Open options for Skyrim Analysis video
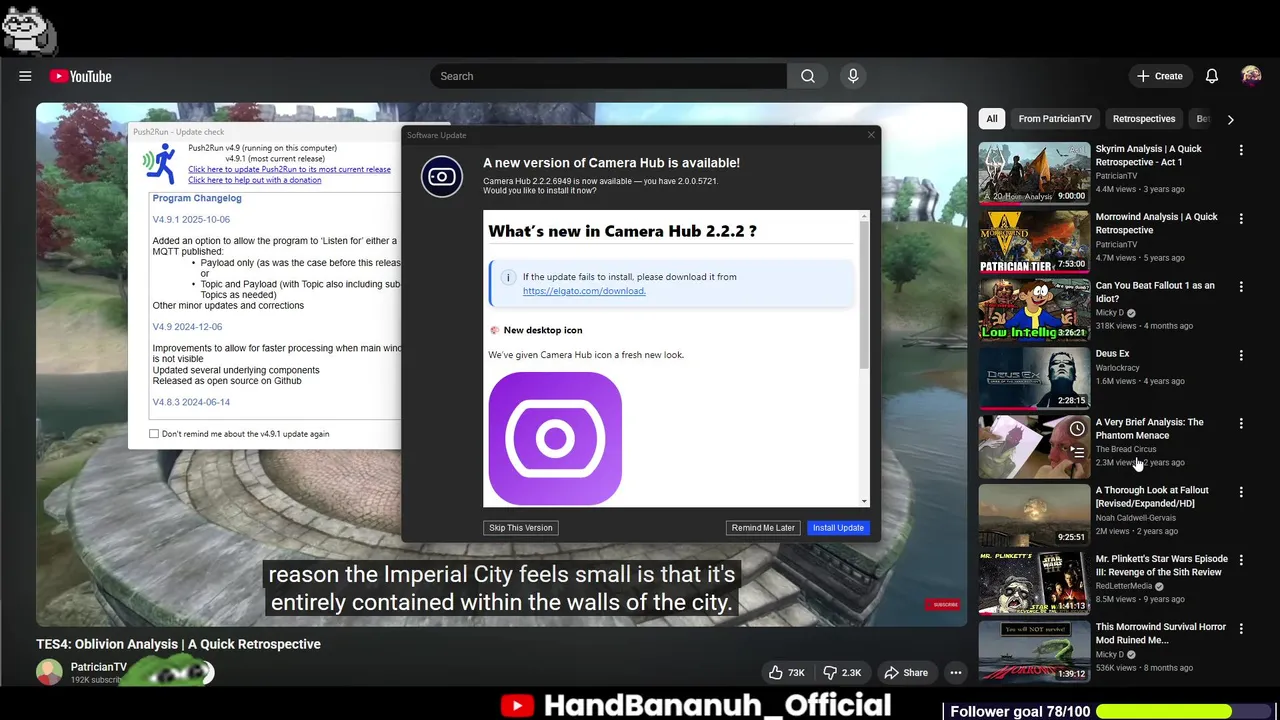Viewport: 1280px width, 720px height. pos(1241,150)
